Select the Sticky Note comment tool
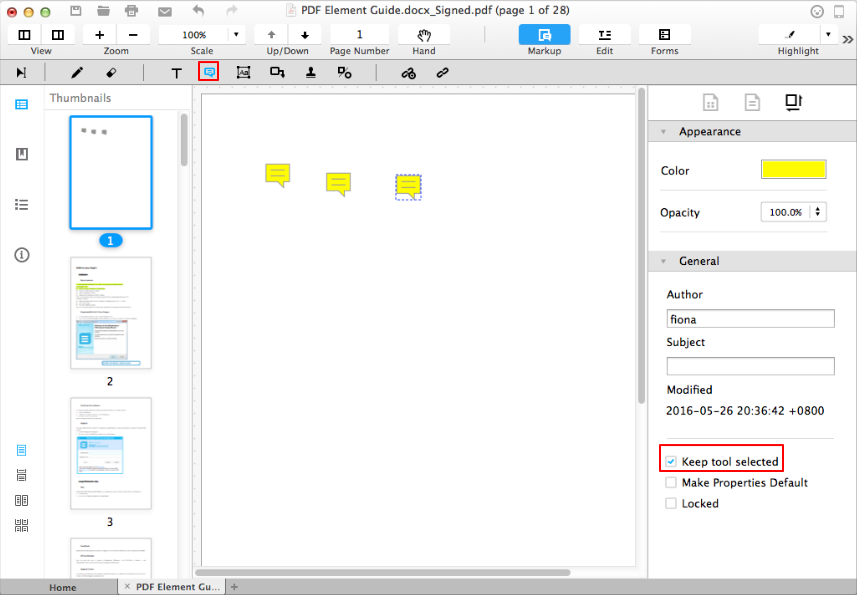The height and width of the screenshot is (595, 857). [207, 72]
